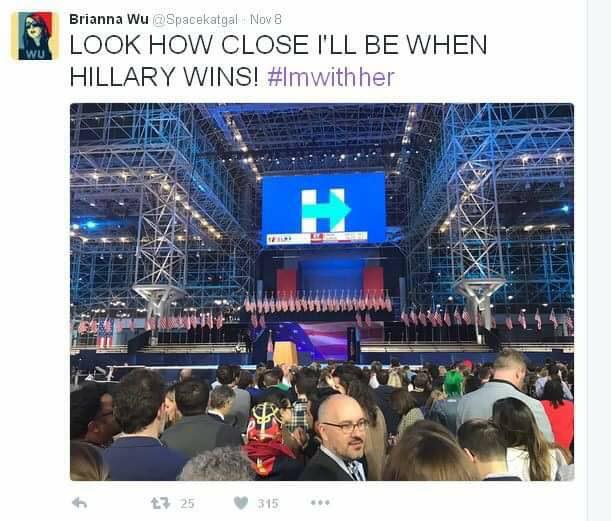This screenshot has height=521, width=611.
Task: Like the tweet with the heart icon
Action: click(241, 503)
